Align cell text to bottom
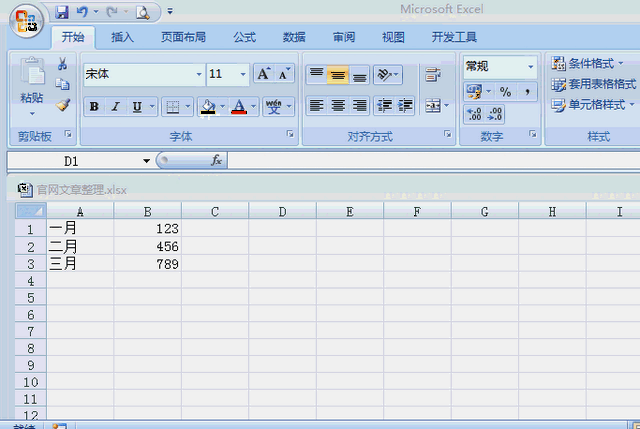The height and width of the screenshot is (429, 640). [359, 74]
